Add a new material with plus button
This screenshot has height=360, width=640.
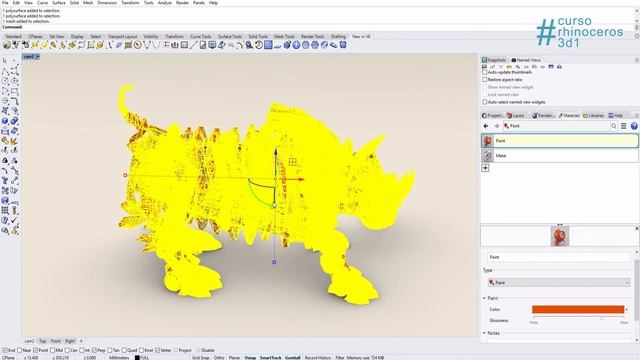[x=485, y=168]
